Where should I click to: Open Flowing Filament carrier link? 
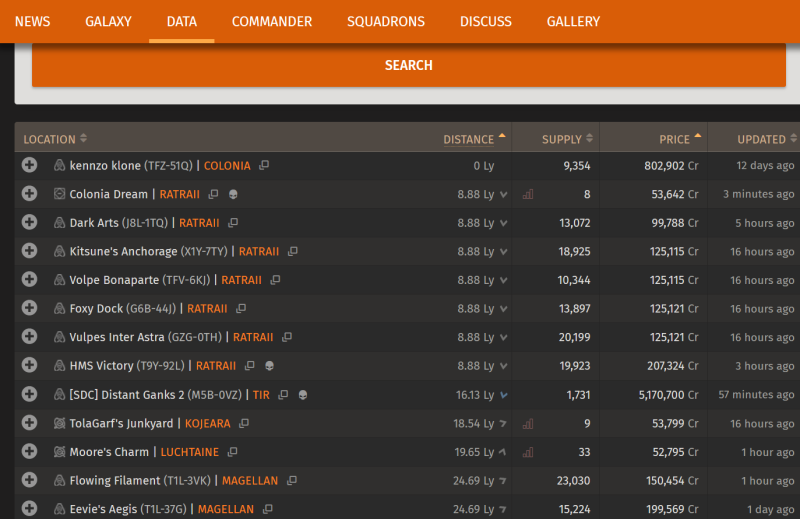pos(115,481)
